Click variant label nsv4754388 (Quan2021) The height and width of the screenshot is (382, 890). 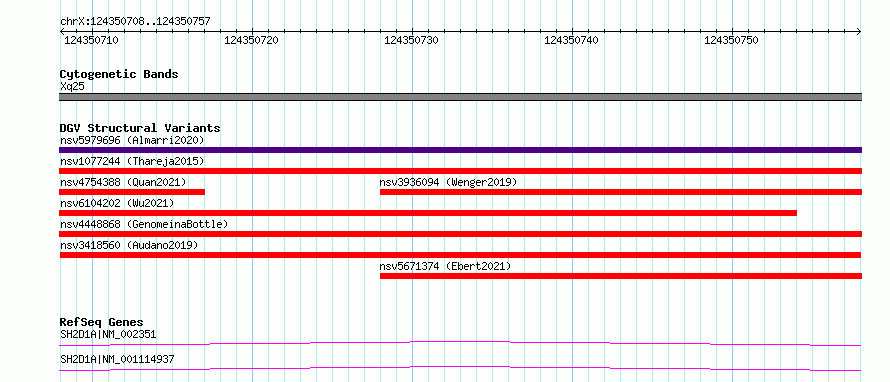coord(123,182)
